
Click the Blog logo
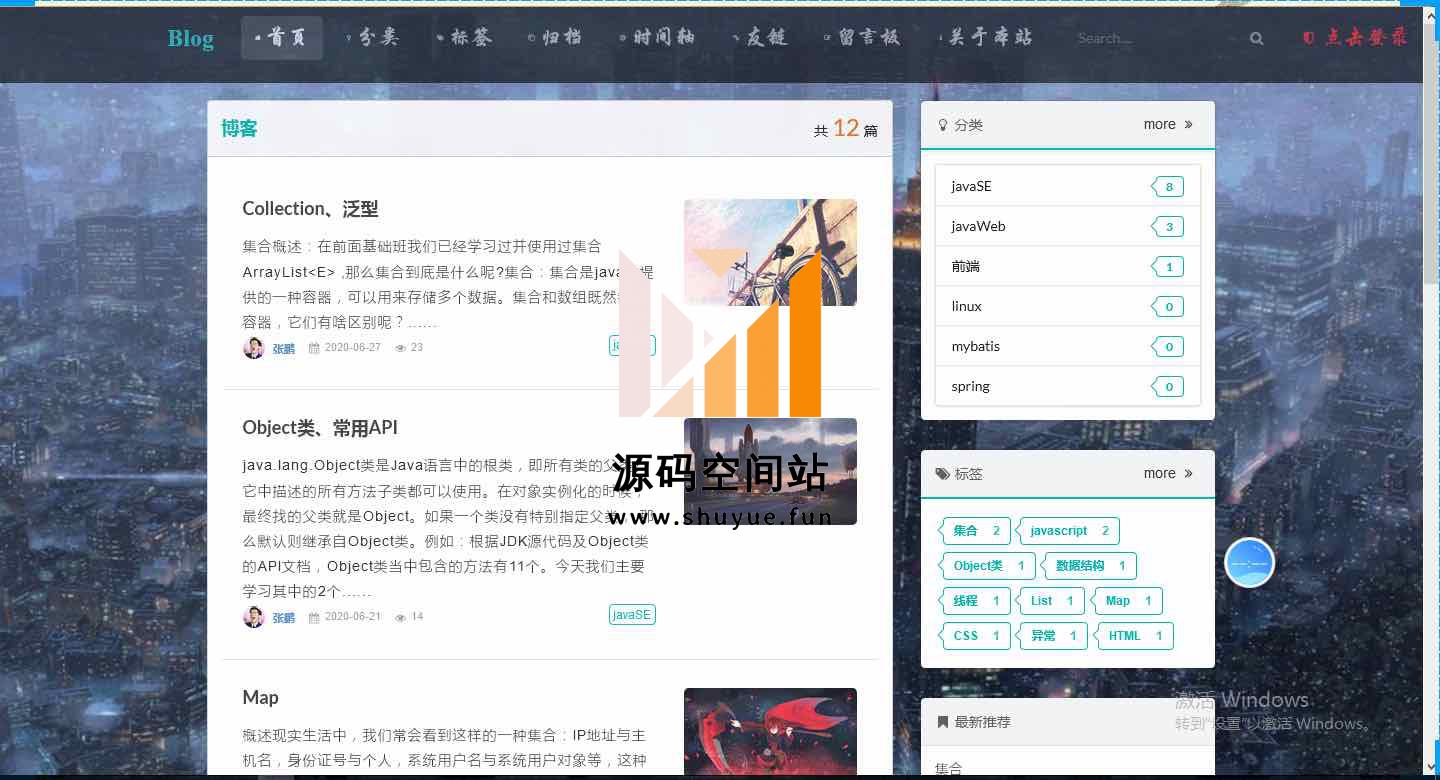pyautogui.click(x=191, y=39)
